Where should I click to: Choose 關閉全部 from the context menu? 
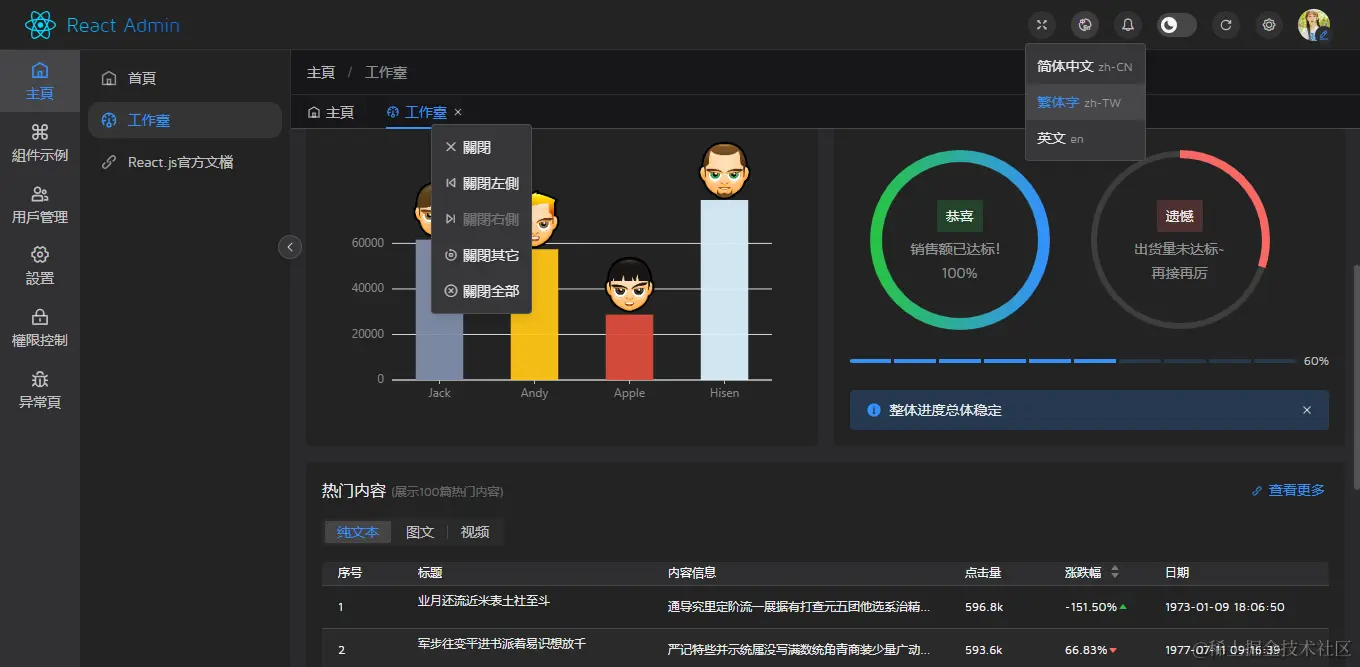tap(488, 290)
